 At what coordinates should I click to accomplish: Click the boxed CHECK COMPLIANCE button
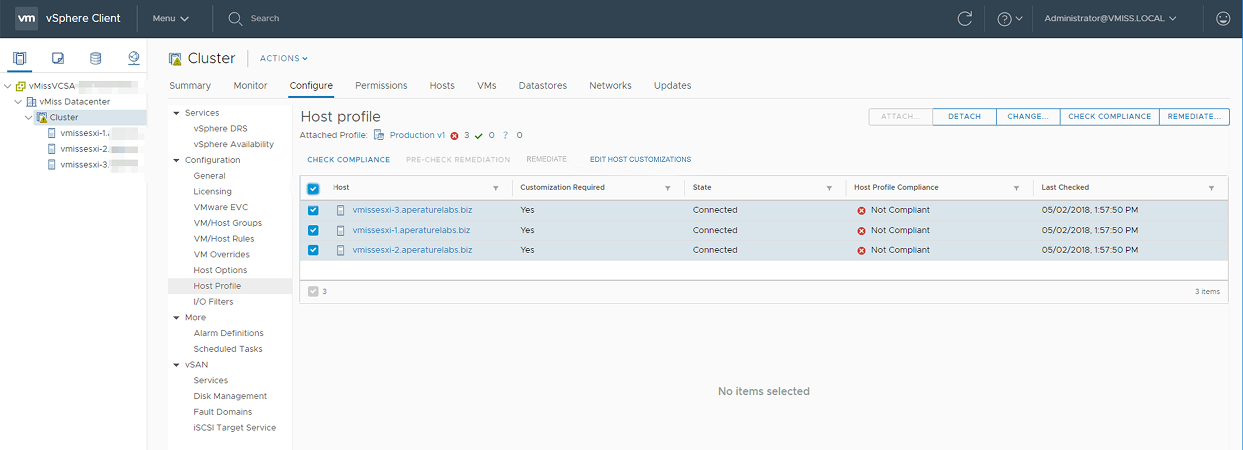coord(1109,117)
